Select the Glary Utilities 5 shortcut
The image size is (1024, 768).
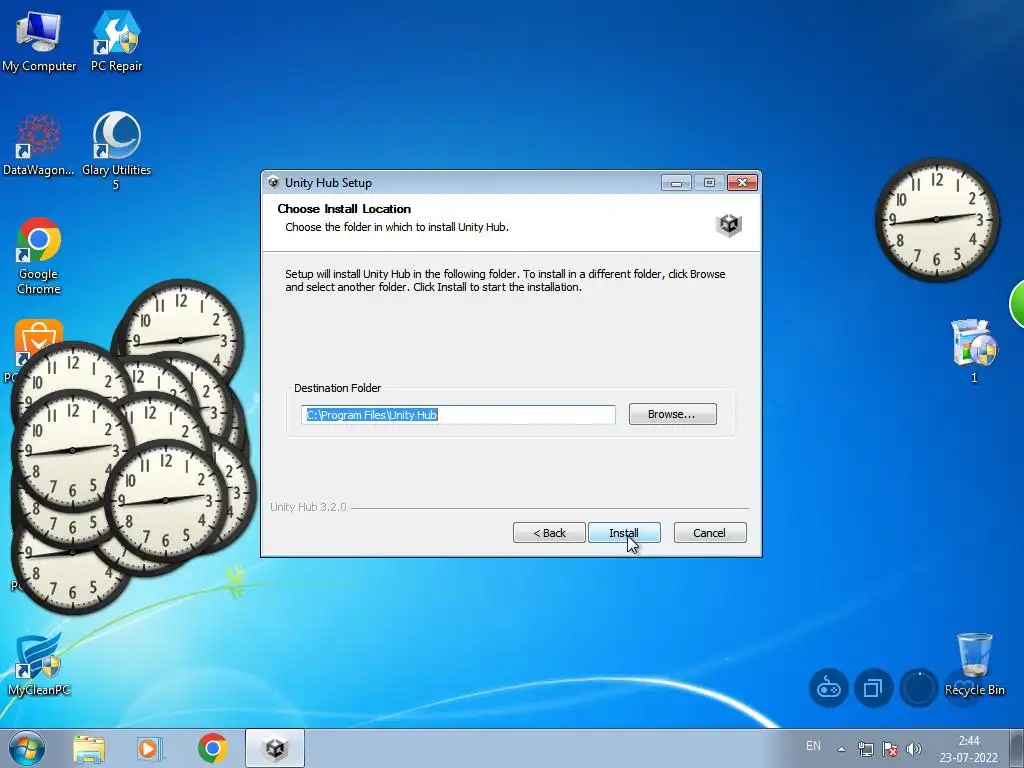[x=116, y=152]
